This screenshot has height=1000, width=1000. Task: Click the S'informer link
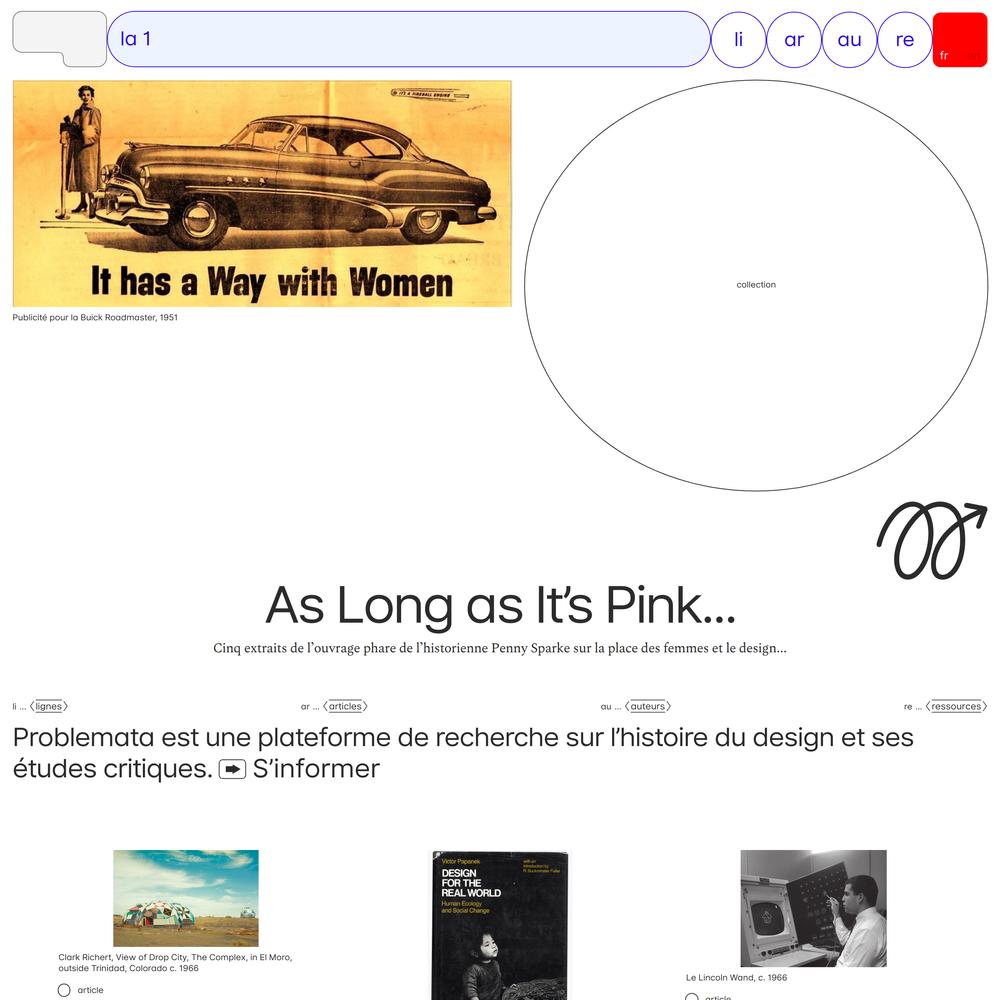click(316, 769)
